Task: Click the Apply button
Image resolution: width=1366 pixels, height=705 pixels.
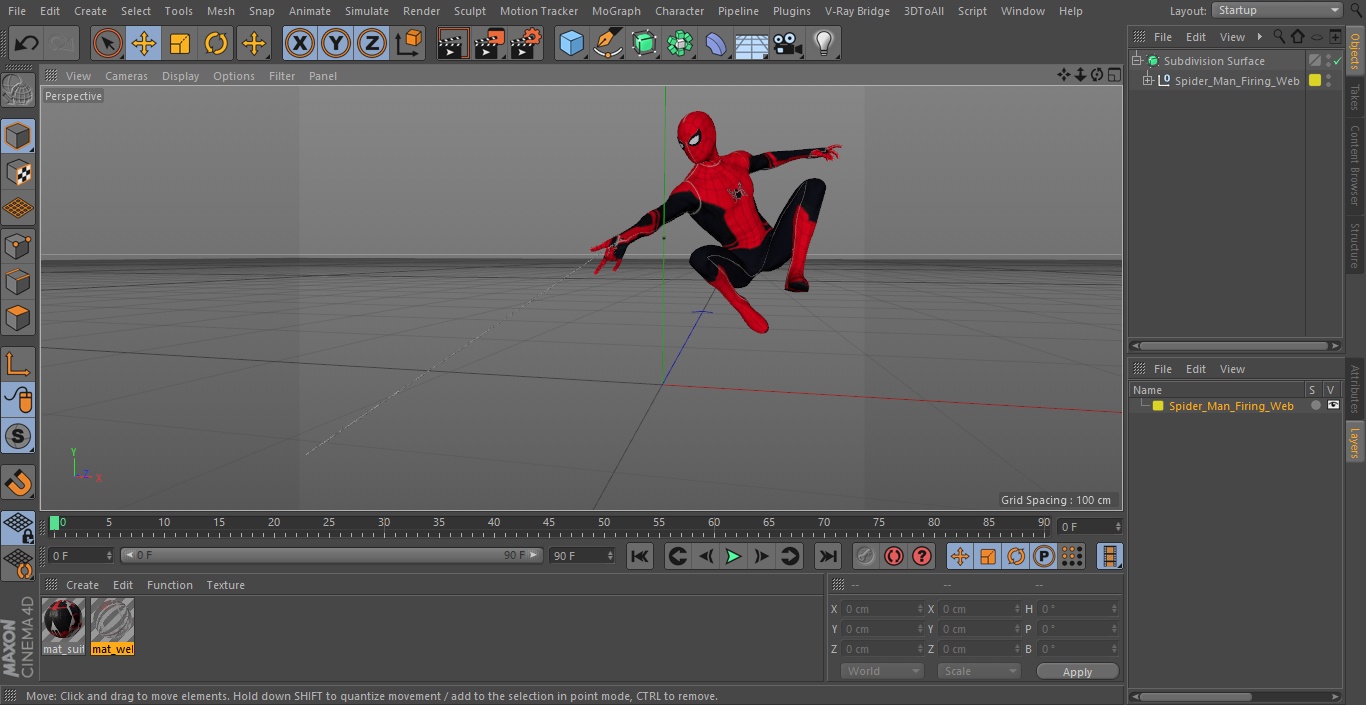Action: (1077, 671)
